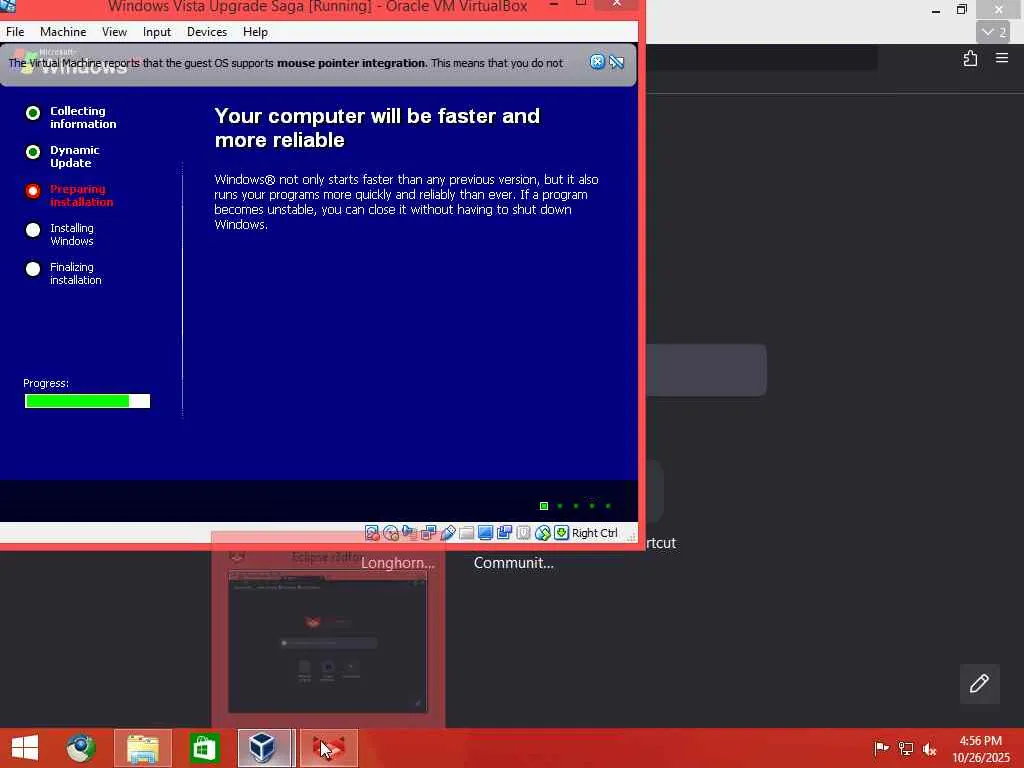The height and width of the screenshot is (768, 1024).
Task: Open the Input menu
Action: [x=157, y=32]
